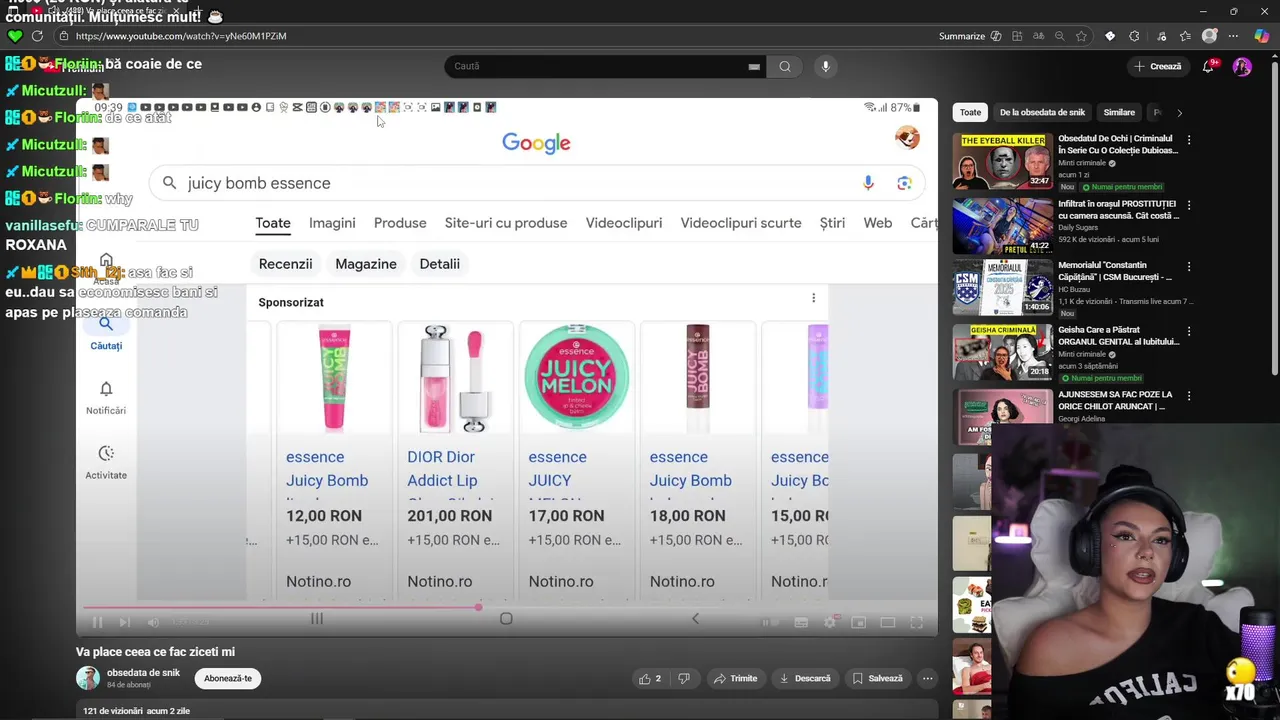Switch to the miniplayer

(858, 622)
